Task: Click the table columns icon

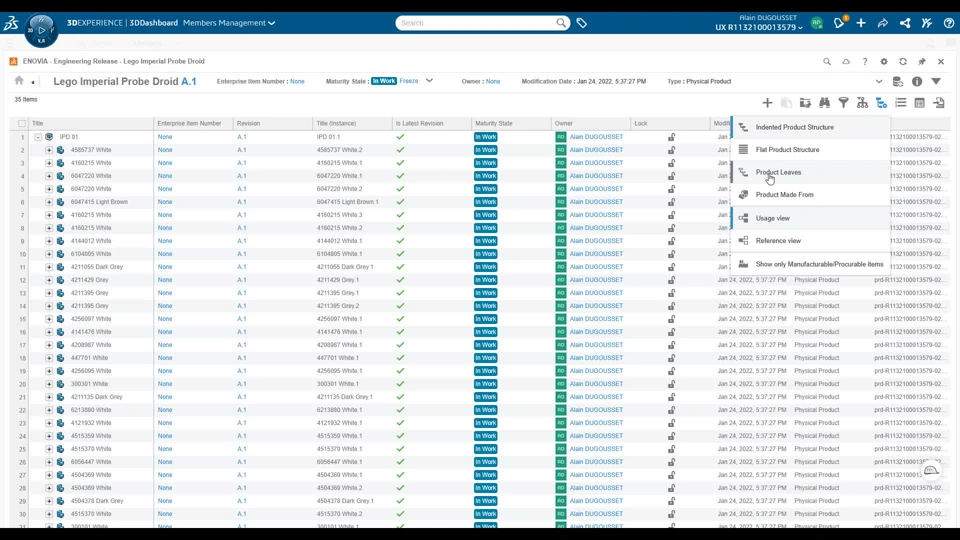Action: tap(919, 103)
